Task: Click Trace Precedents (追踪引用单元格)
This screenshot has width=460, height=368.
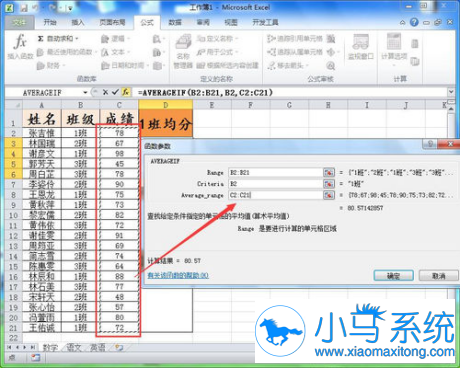Action: click(295, 39)
